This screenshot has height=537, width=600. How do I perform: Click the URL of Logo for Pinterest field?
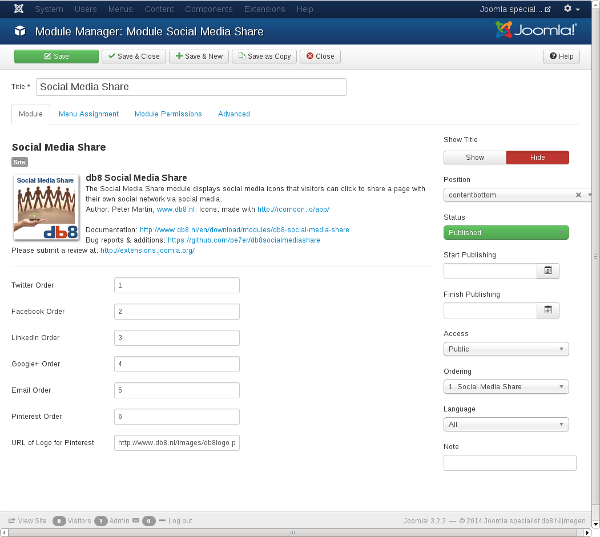click(177, 442)
